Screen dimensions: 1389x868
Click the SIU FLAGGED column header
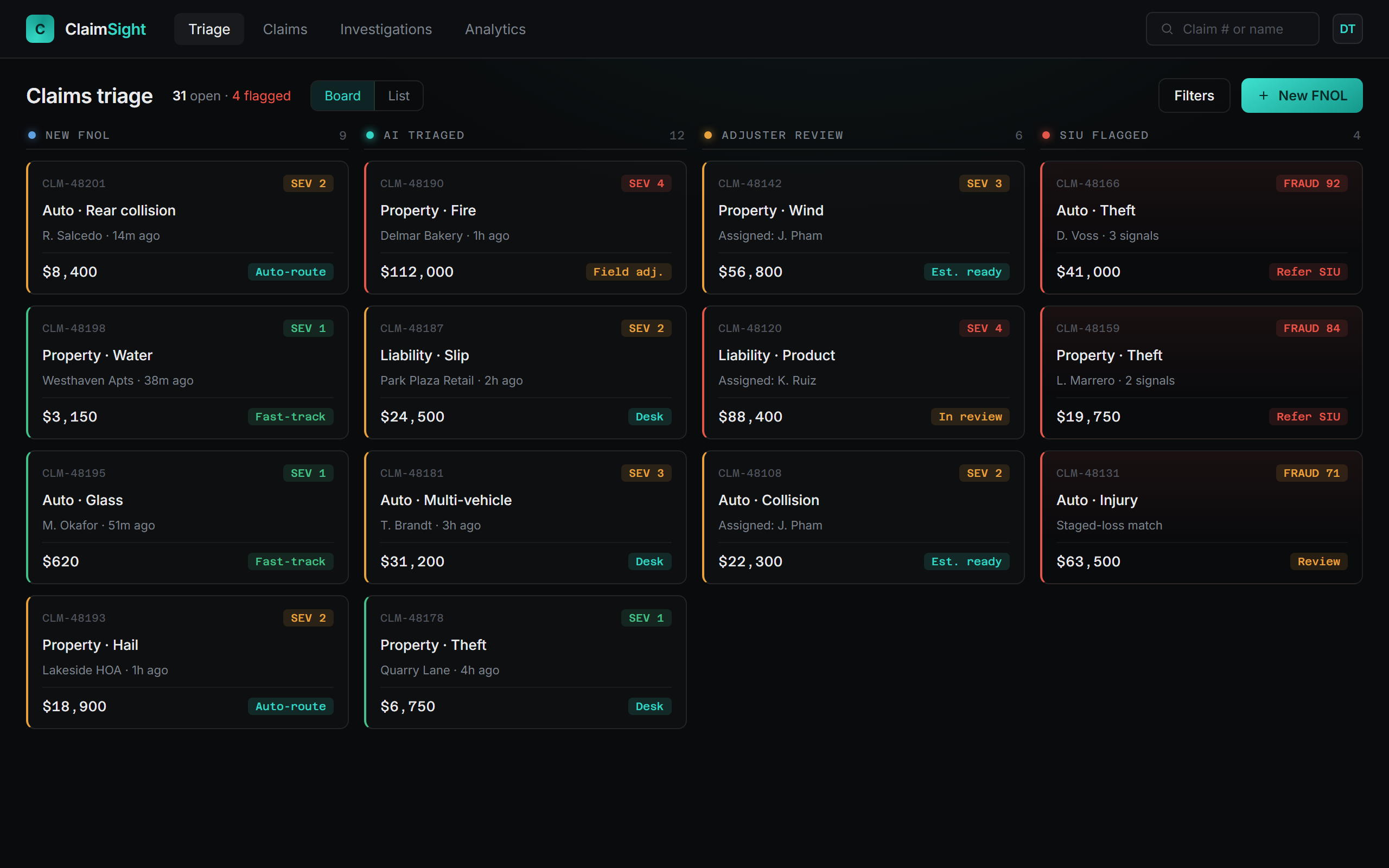[x=1201, y=136]
